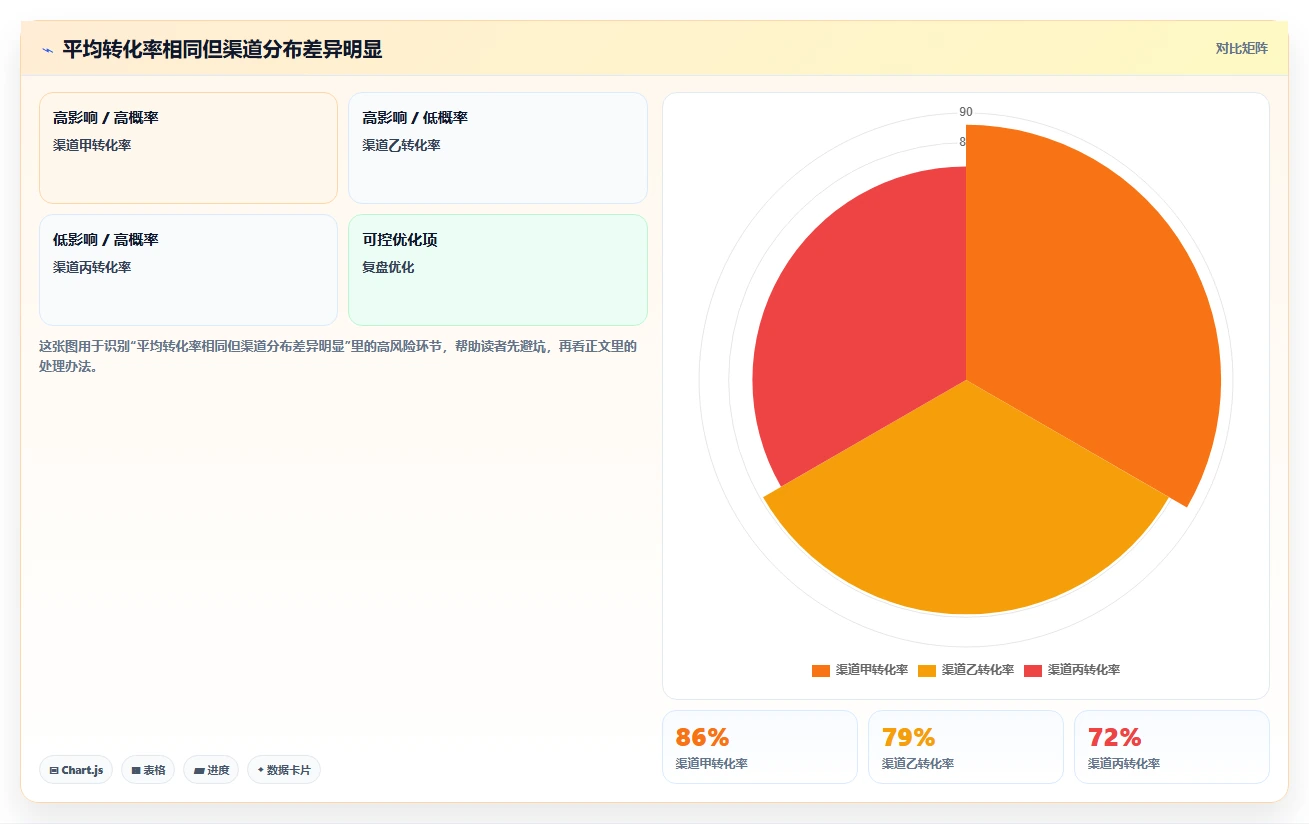Click the axis label 90 on chart
The width and height of the screenshot is (1309, 824).
coord(966,112)
